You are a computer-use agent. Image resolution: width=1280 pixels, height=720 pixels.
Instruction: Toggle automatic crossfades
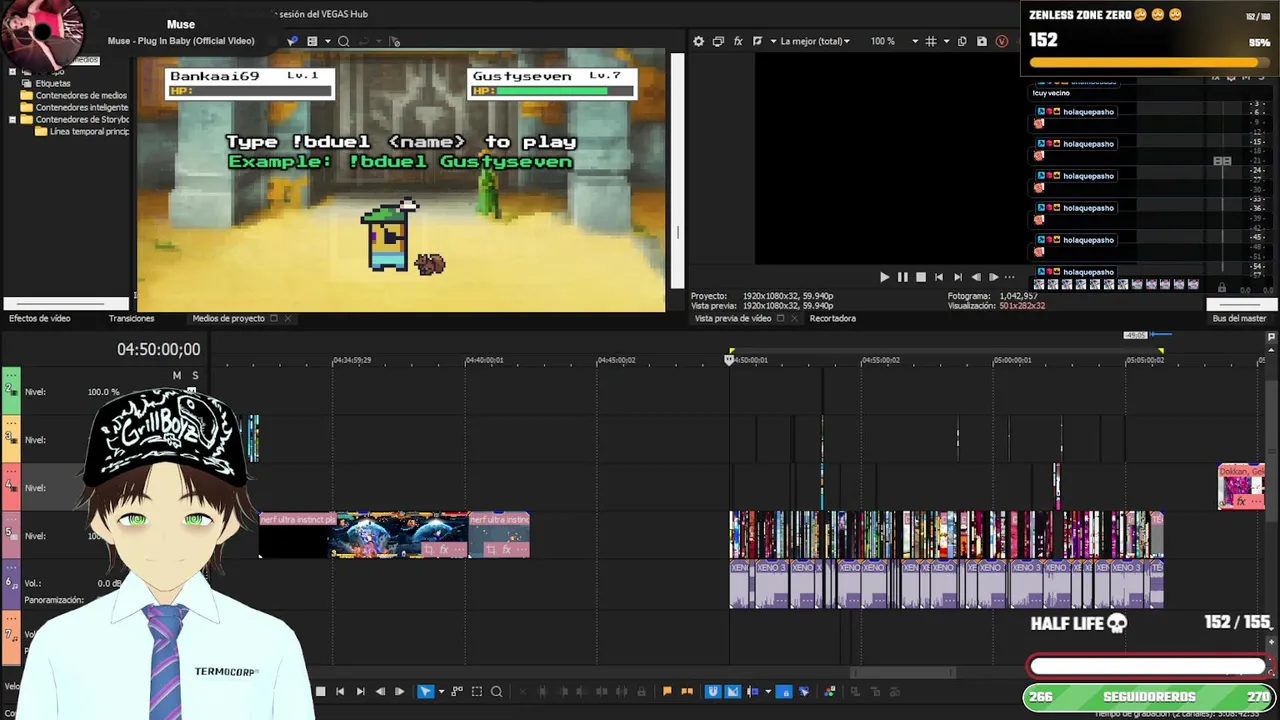click(733, 691)
